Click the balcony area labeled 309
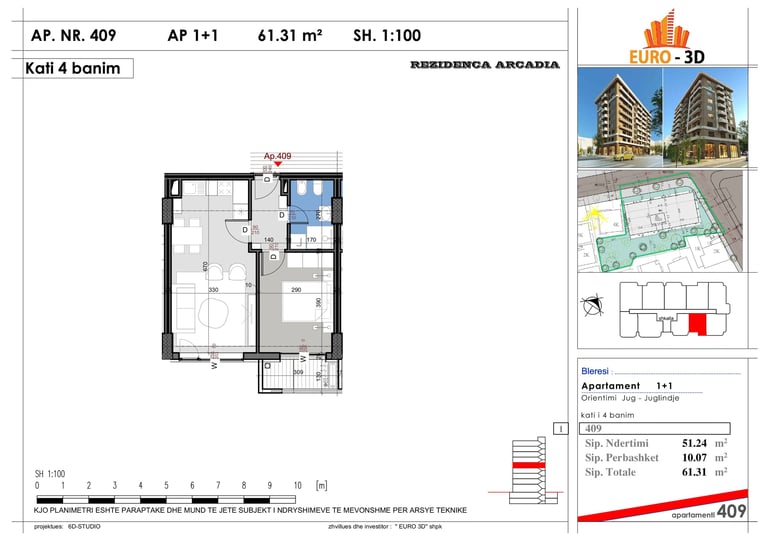The width and height of the screenshot is (768, 542). pyautogui.click(x=300, y=375)
